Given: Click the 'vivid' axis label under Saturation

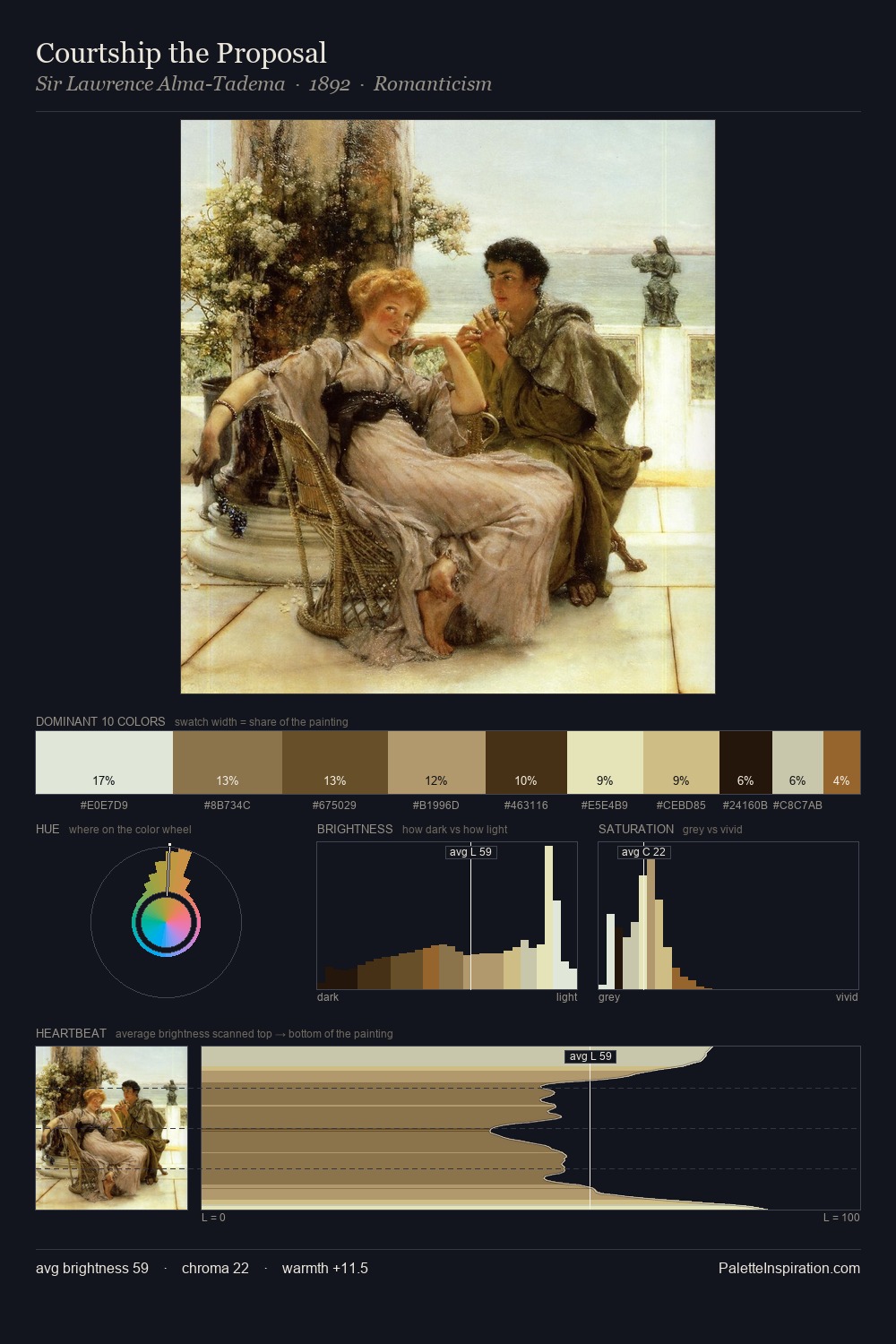Looking at the screenshot, I should point(847,996).
